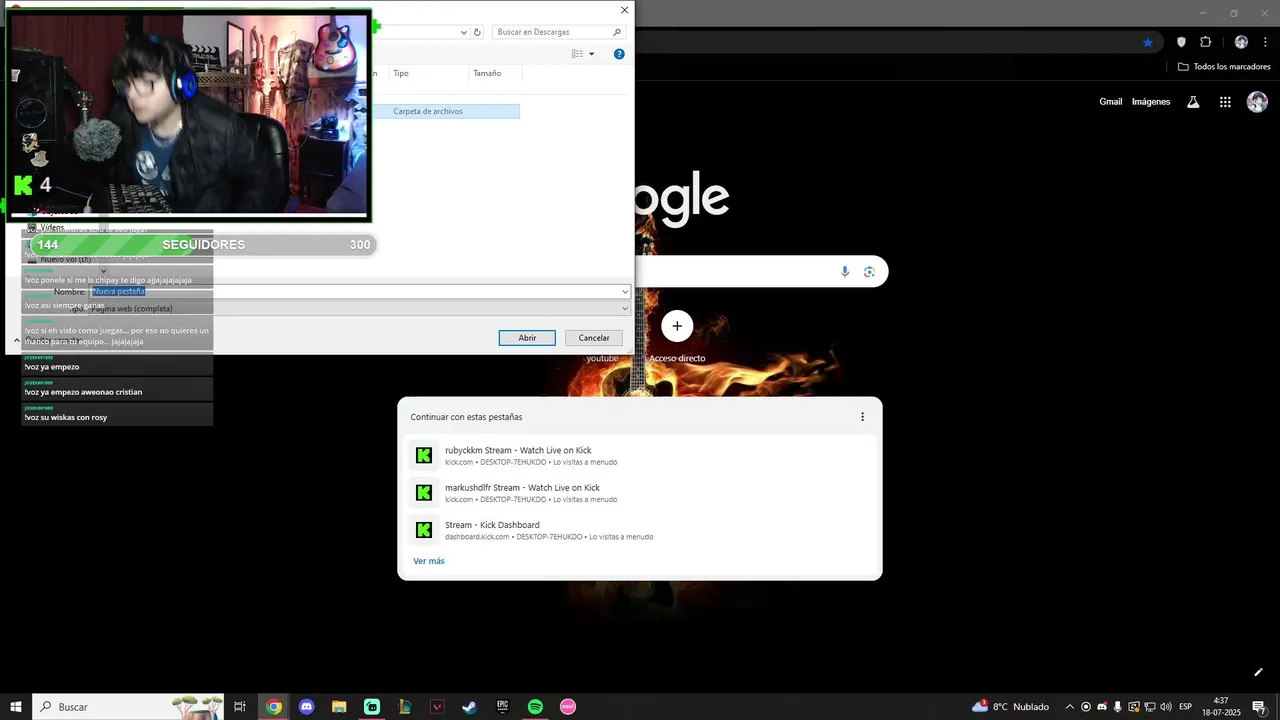Open the Imágenes link

pyautogui.click(x=1151, y=102)
